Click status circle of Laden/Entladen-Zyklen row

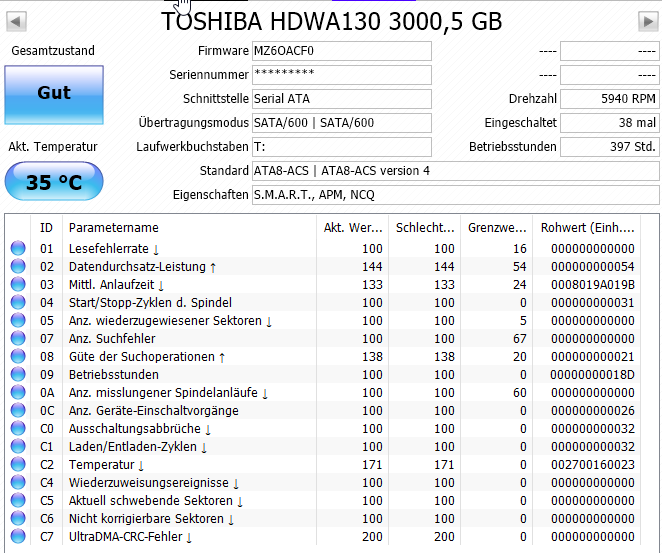18,446
